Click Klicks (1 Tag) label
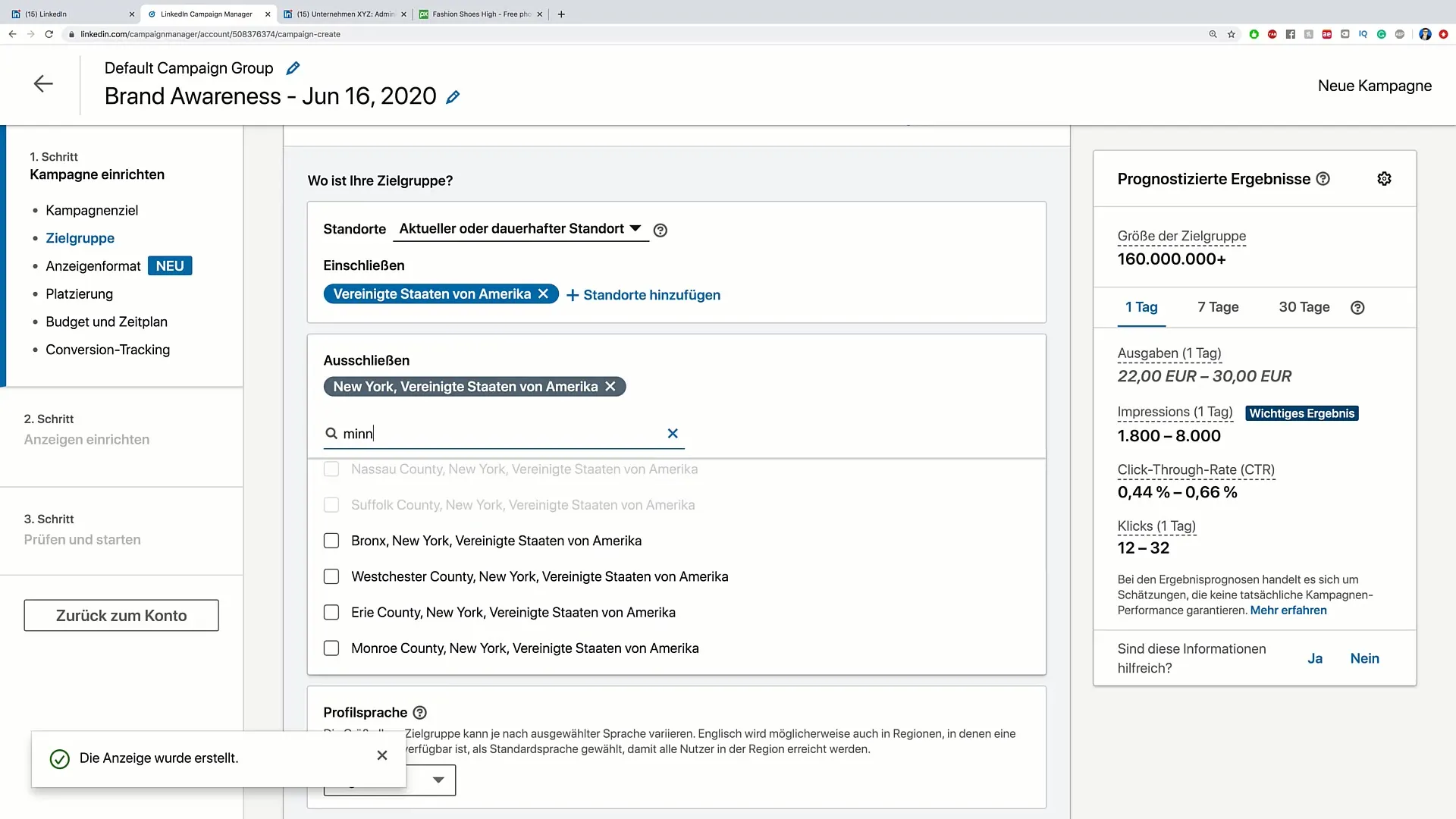Screen dimensions: 1456x819 (1156, 526)
